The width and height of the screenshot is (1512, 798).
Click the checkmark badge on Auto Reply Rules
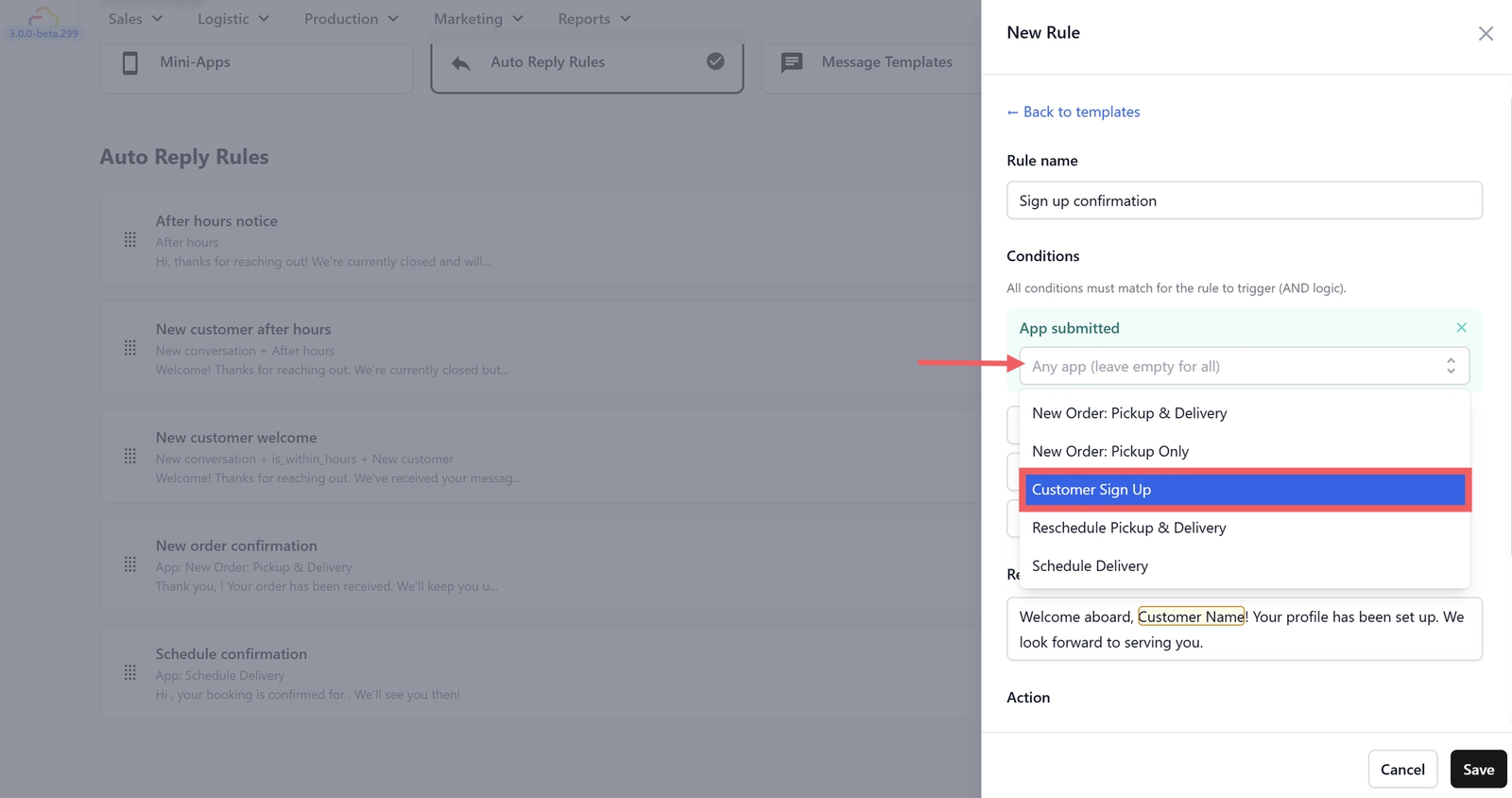pyautogui.click(x=715, y=61)
